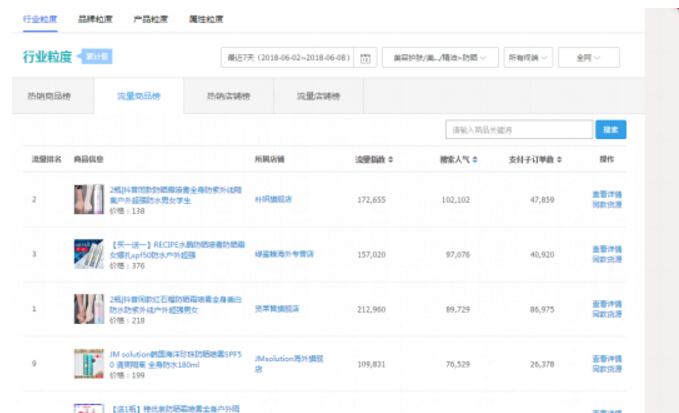Open RECIPE sunscreen product thumbnail
Screen dimensions: 679x413
pos(89,255)
